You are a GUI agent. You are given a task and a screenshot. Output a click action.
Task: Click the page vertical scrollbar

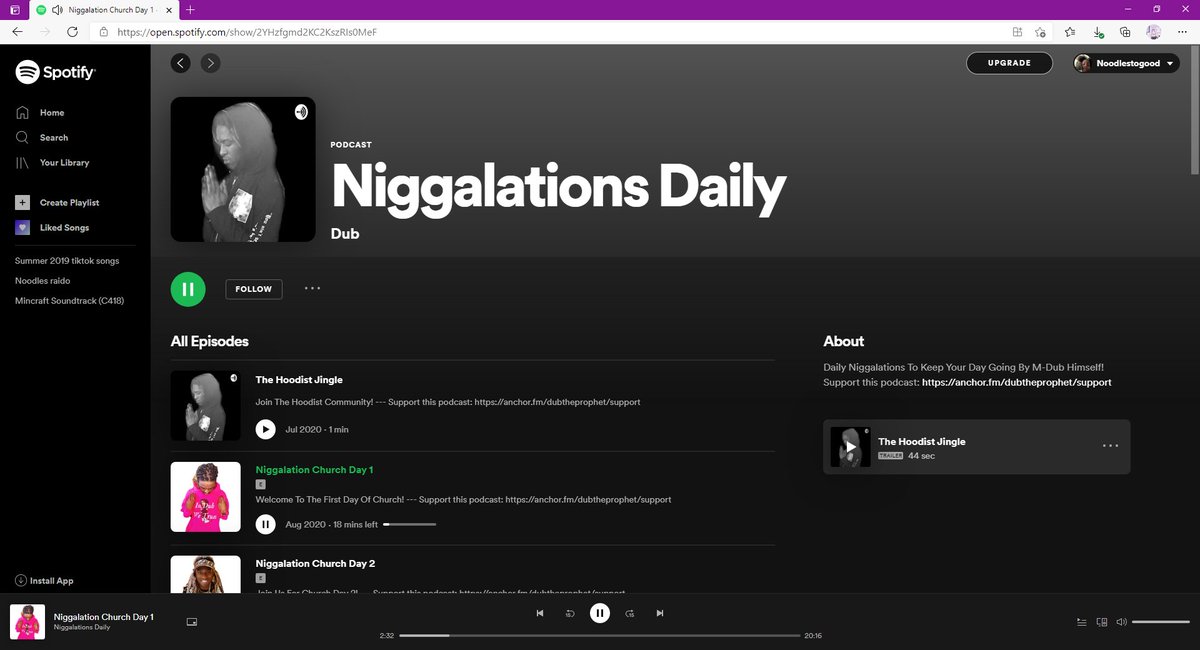(x=1195, y=110)
